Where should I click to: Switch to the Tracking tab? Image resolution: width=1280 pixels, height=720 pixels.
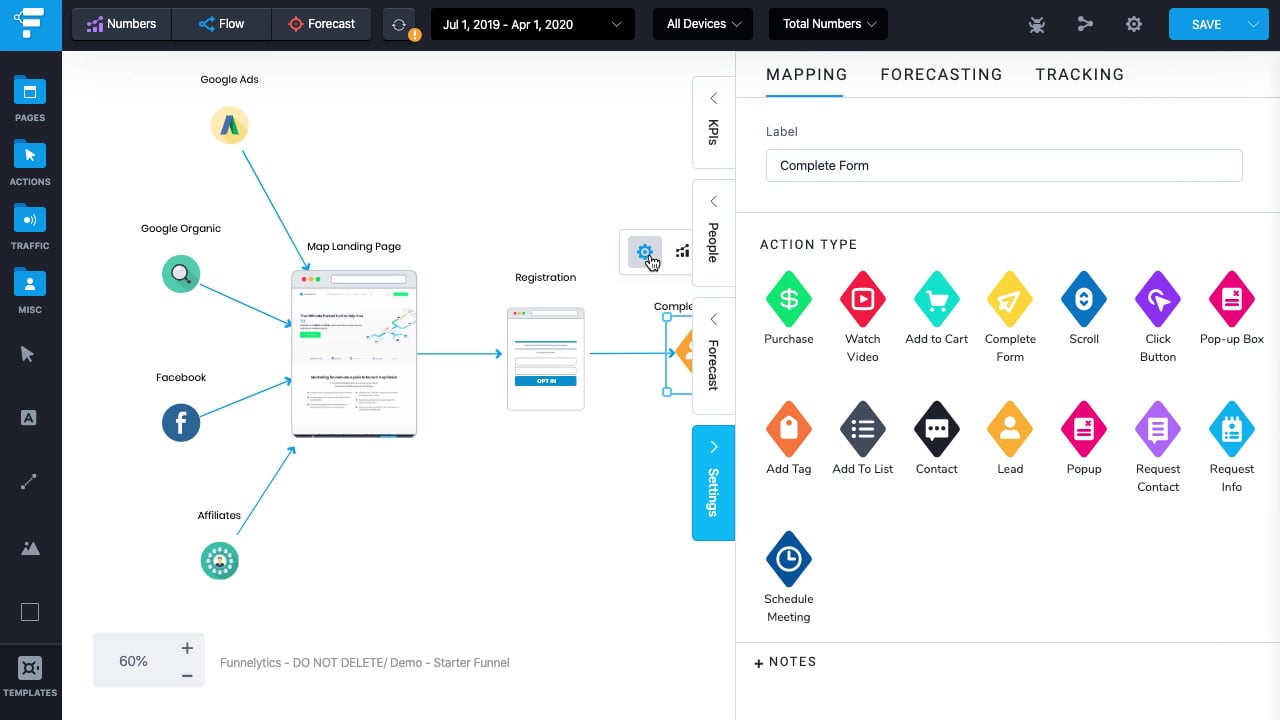click(1080, 74)
